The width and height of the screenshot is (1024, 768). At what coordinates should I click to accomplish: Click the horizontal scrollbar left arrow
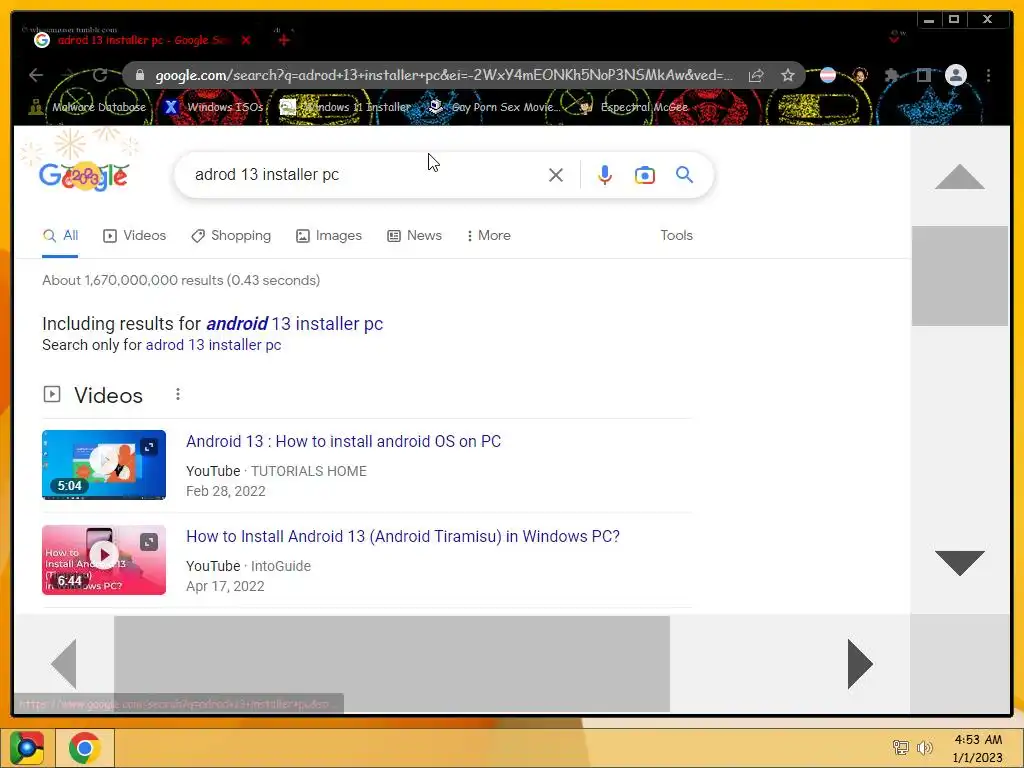63,664
